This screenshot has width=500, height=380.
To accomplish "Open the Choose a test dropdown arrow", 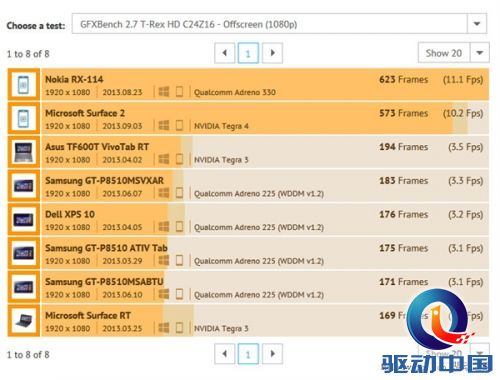I will (477, 24).
